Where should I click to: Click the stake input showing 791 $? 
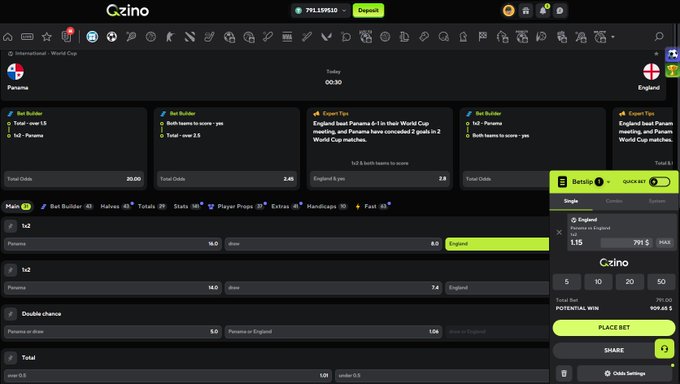[x=627, y=243]
